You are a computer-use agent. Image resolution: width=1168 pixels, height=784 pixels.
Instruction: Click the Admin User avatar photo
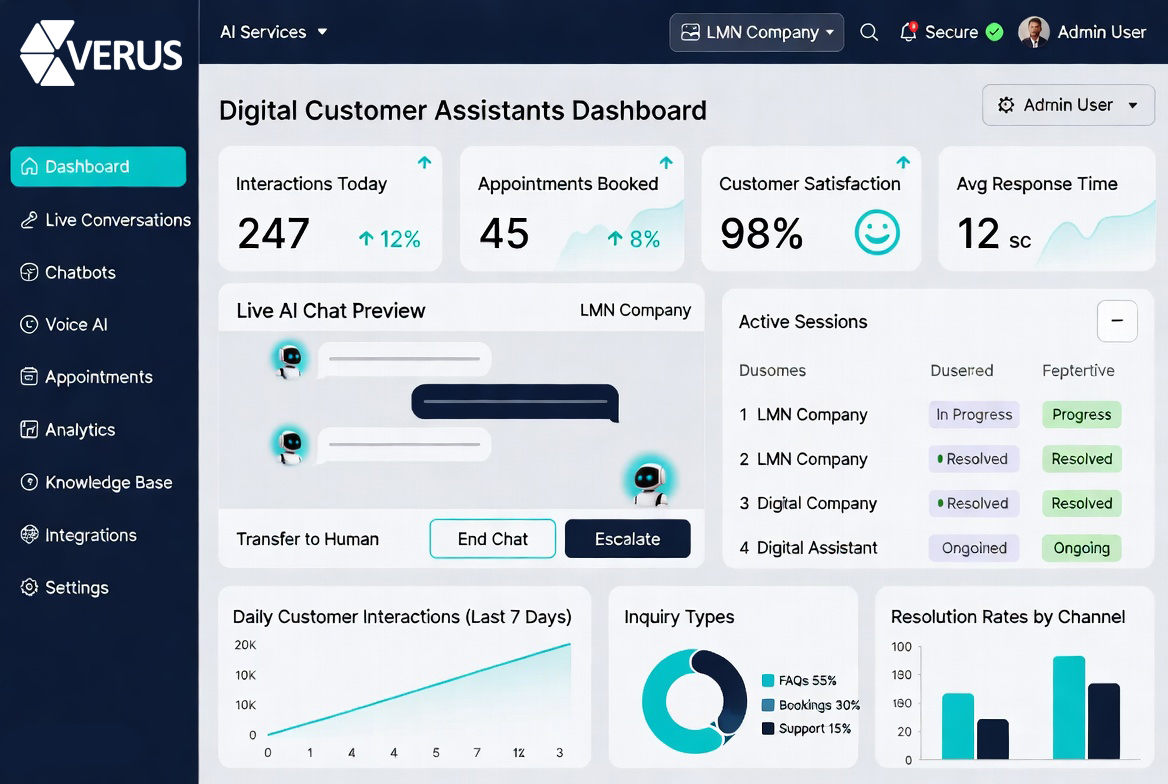[1034, 32]
